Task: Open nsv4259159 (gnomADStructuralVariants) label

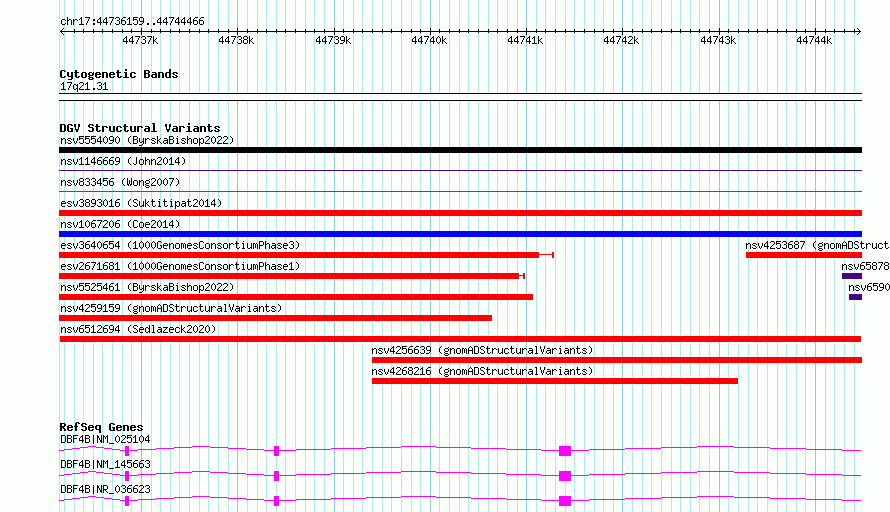Action: pyautogui.click(x=171, y=308)
